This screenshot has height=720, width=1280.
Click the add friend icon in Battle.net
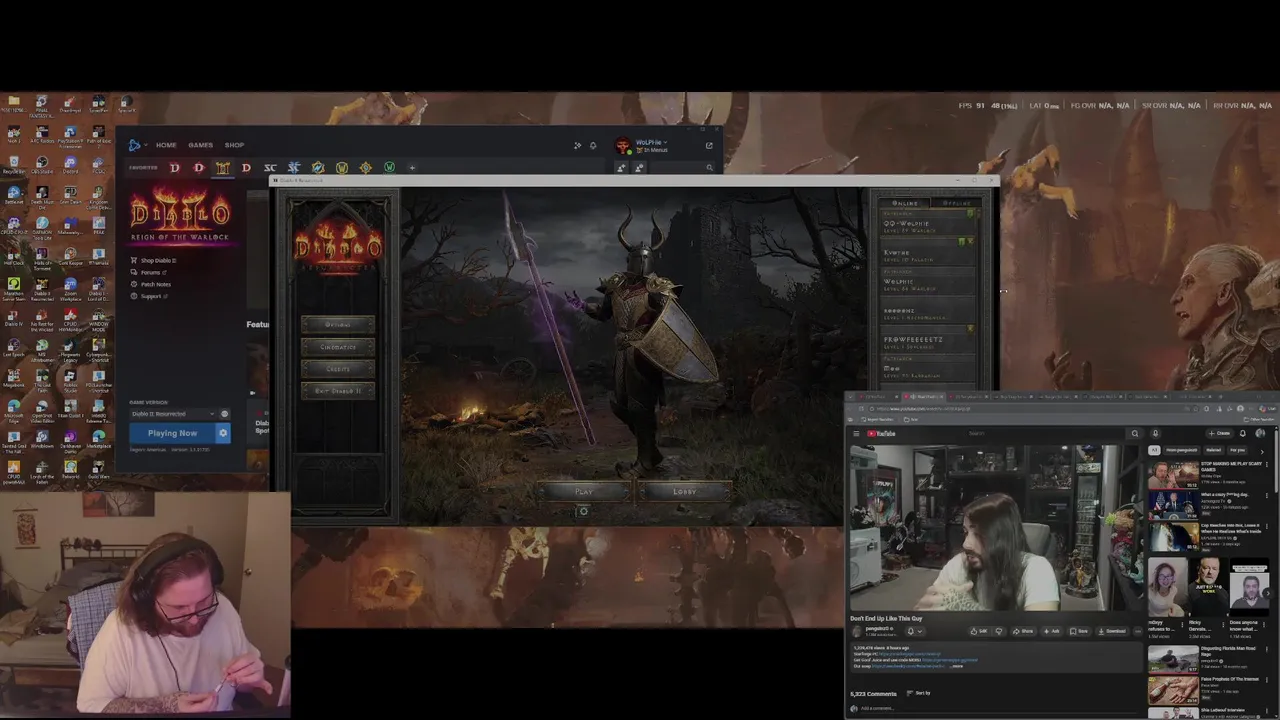(621, 167)
